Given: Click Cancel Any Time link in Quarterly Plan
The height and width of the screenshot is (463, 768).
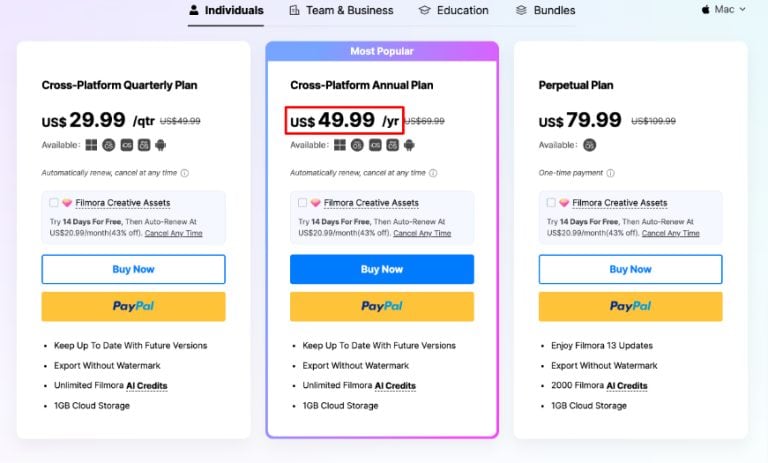Looking at the screenshot, I should click(173, 233).
